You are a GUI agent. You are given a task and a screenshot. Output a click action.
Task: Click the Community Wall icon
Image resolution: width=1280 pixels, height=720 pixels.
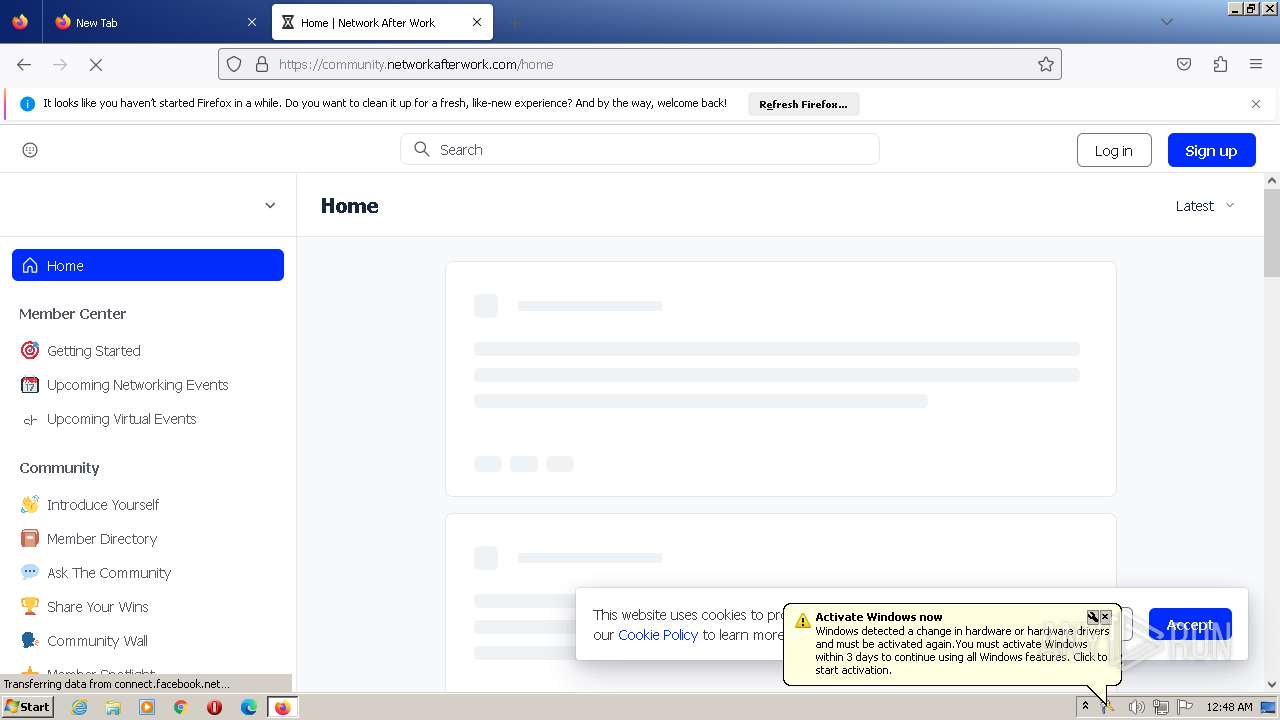(x=30, y=641)
